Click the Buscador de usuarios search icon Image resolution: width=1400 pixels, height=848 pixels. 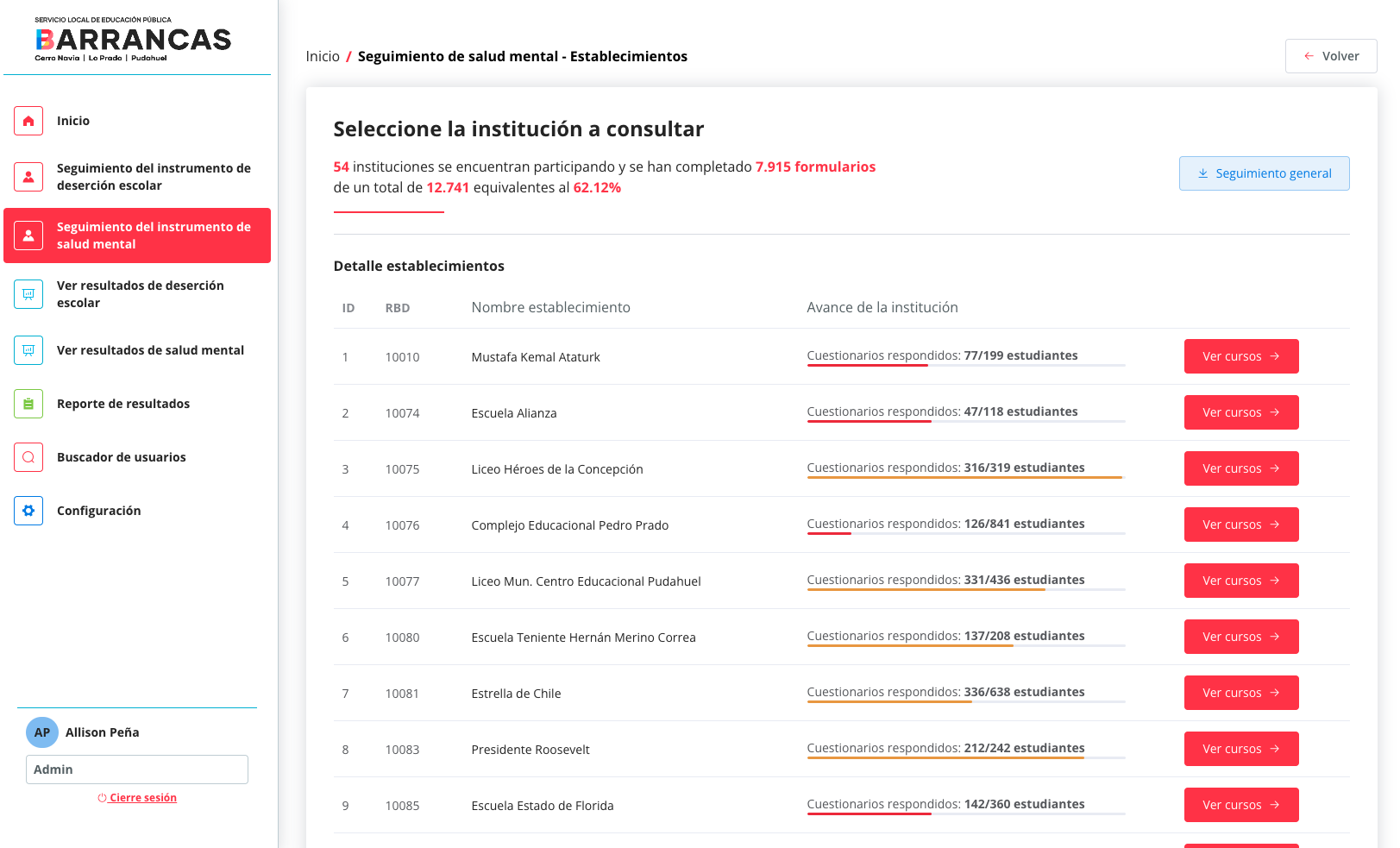tap(28, 457)
